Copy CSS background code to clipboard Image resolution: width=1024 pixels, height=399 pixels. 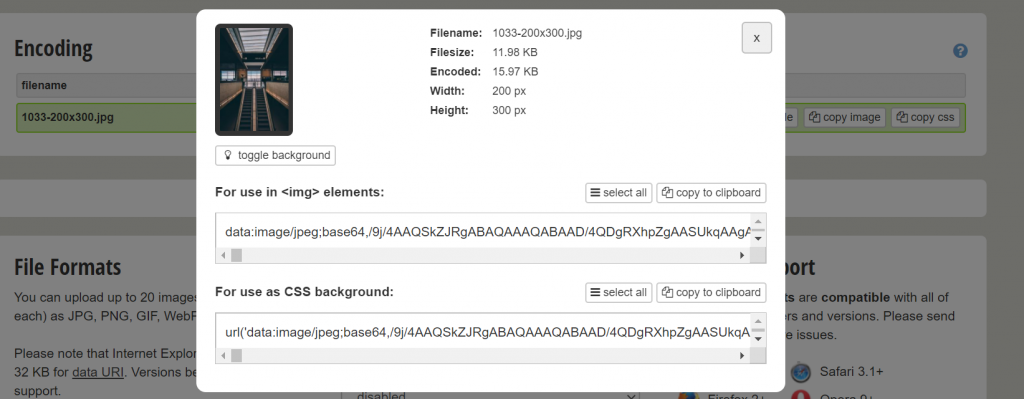pyautogui.click(x=711, y=293)
